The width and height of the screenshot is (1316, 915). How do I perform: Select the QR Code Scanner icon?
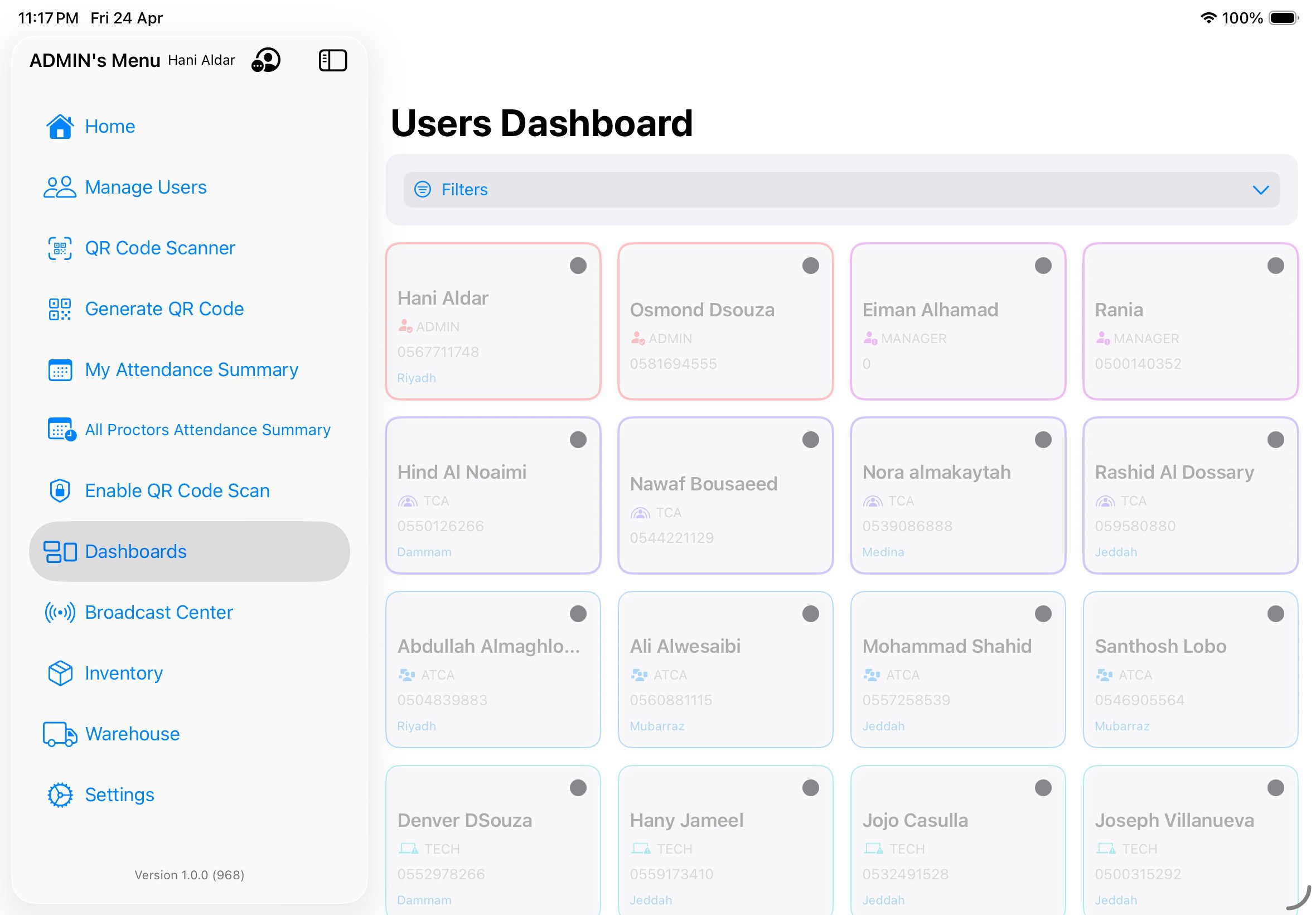pyautogui.click(x=60, y=248)
